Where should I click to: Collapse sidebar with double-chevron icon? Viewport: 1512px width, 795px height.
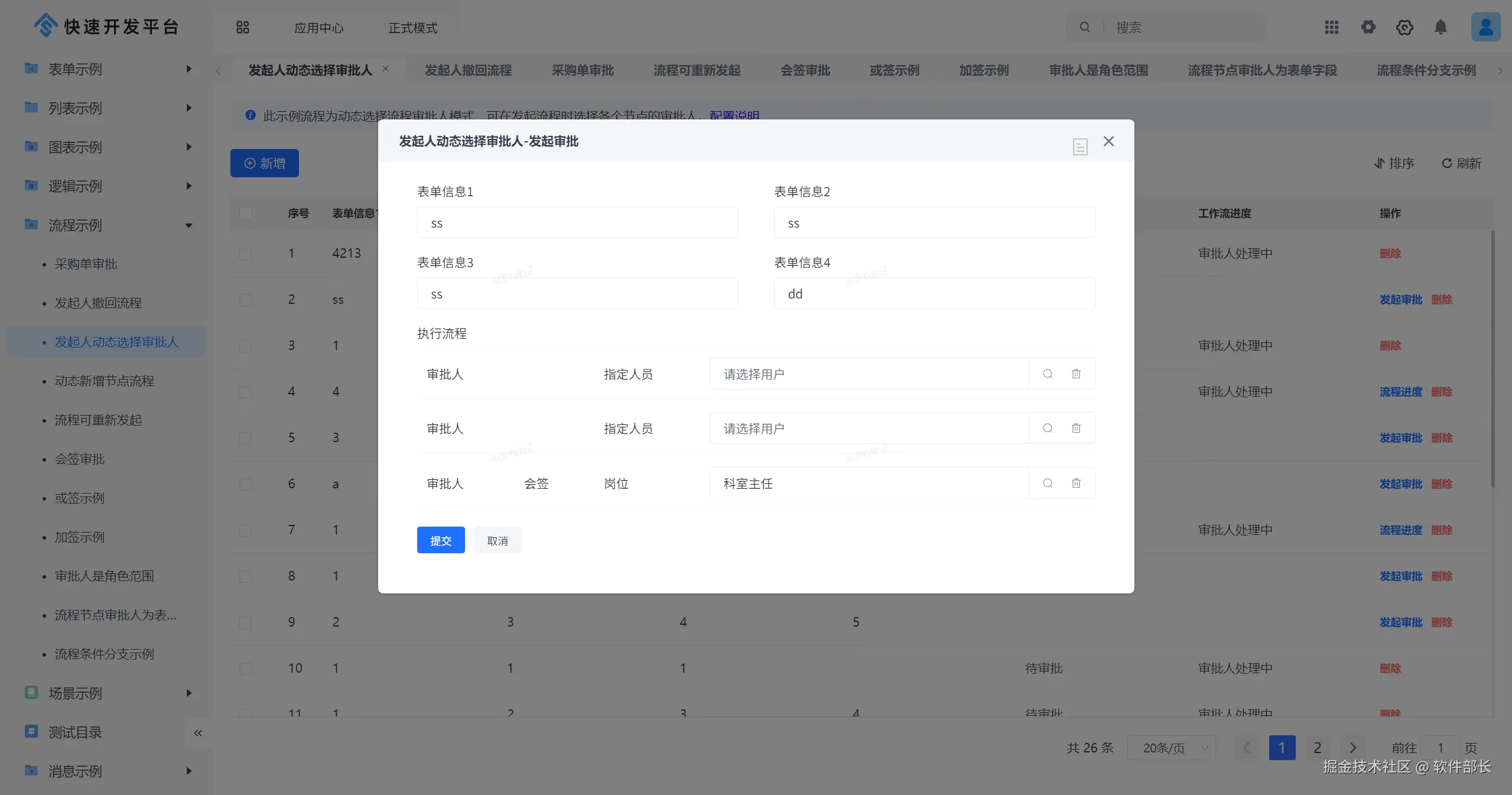click(x=198, y=733)
